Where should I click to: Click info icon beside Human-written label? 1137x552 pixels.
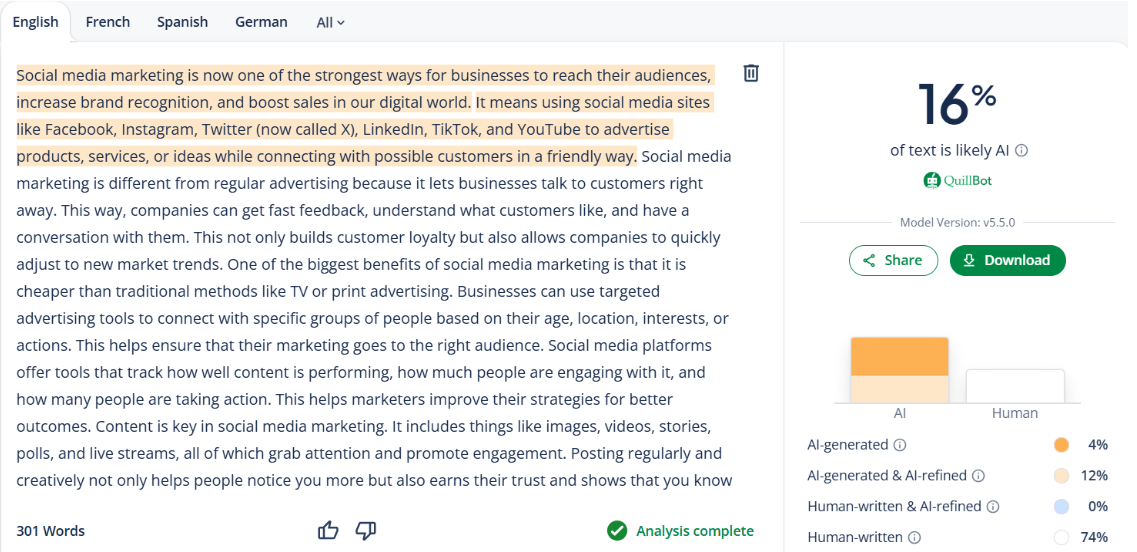[914, 538]
